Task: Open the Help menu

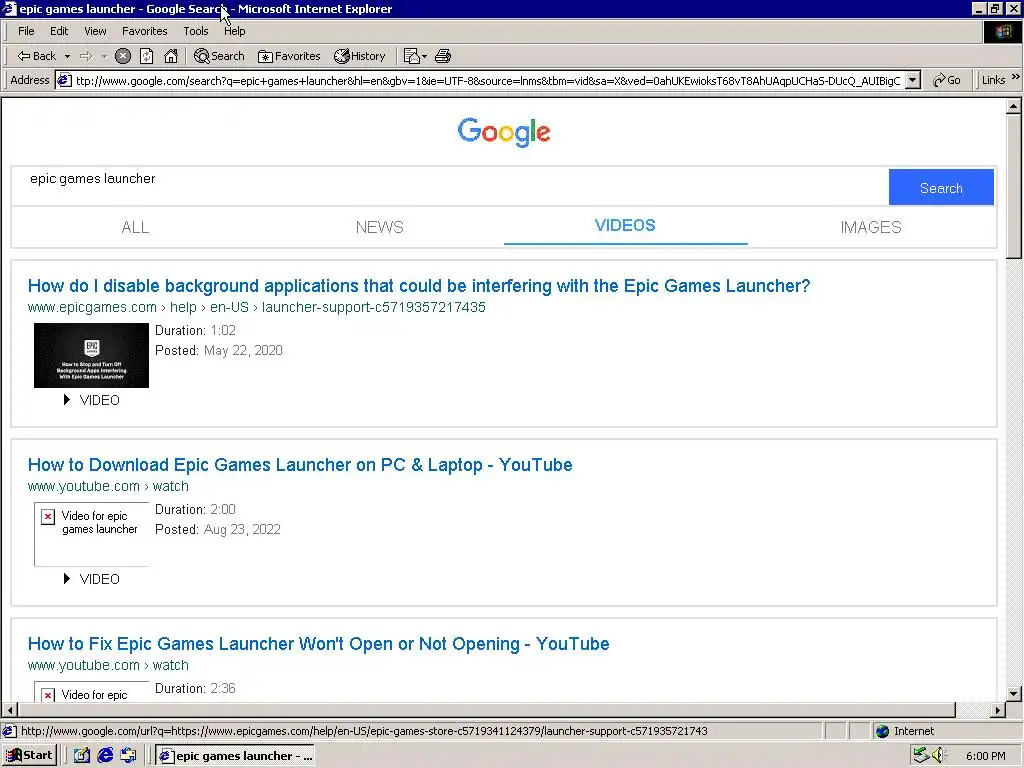Action: tap(234, 31)
